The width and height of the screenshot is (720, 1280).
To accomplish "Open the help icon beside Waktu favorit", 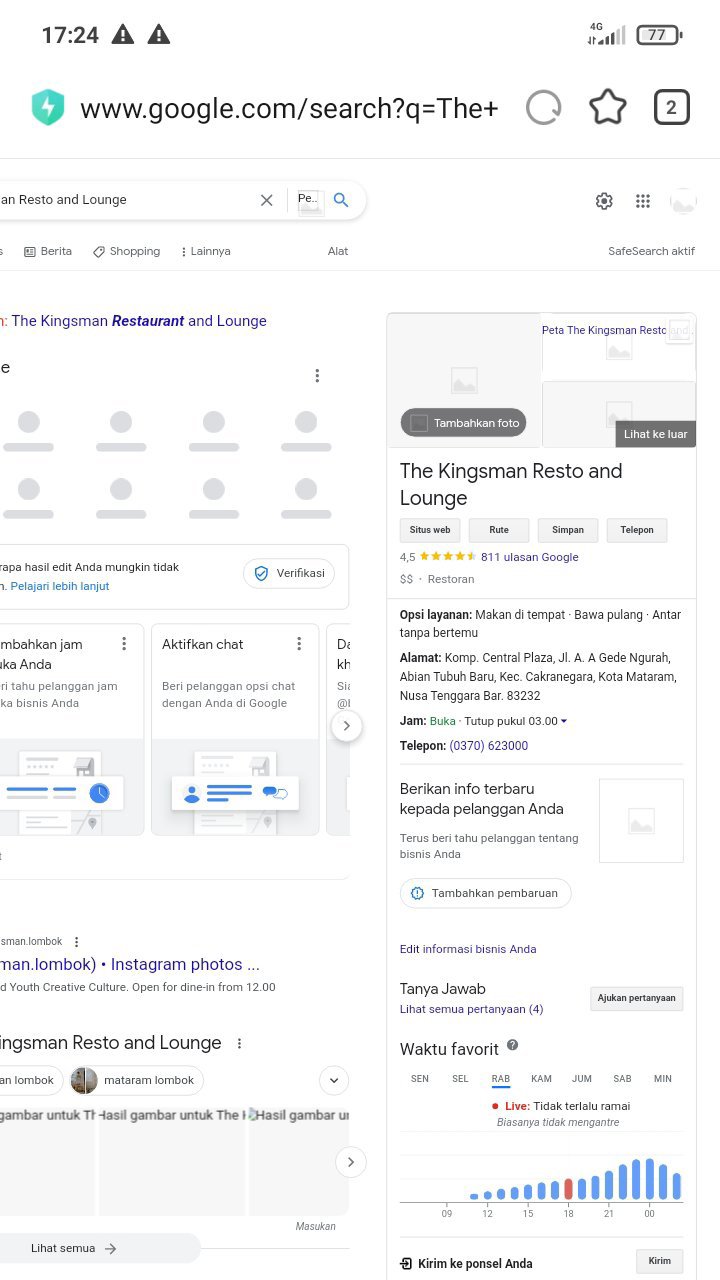I will (513, 1045).
